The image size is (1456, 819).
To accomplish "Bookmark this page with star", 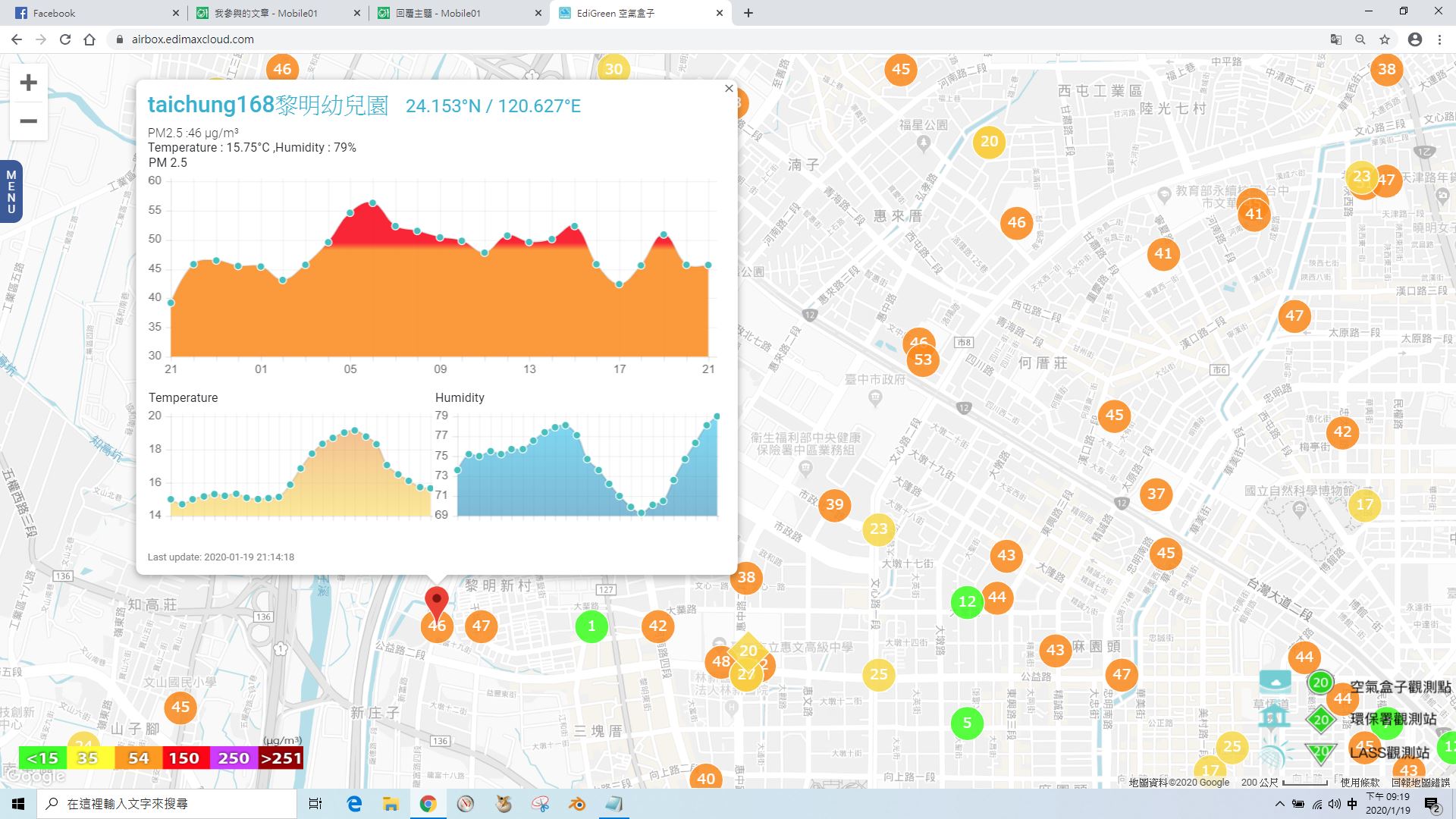I will coord(1385,39).
